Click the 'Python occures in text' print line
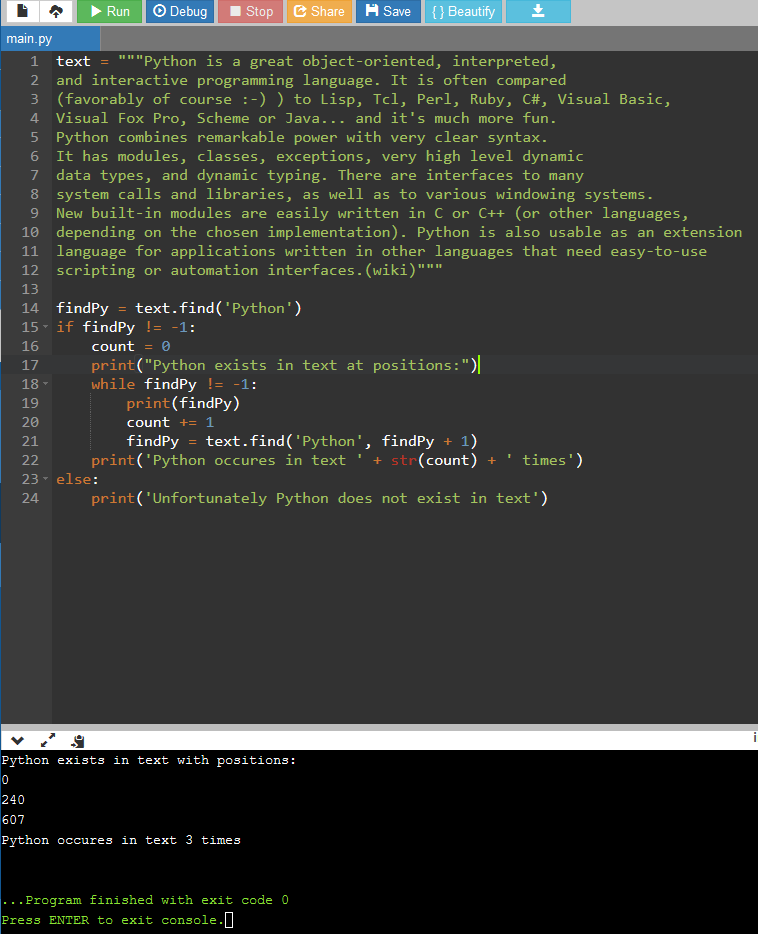 pyautogui.click(x=337, y=460)
